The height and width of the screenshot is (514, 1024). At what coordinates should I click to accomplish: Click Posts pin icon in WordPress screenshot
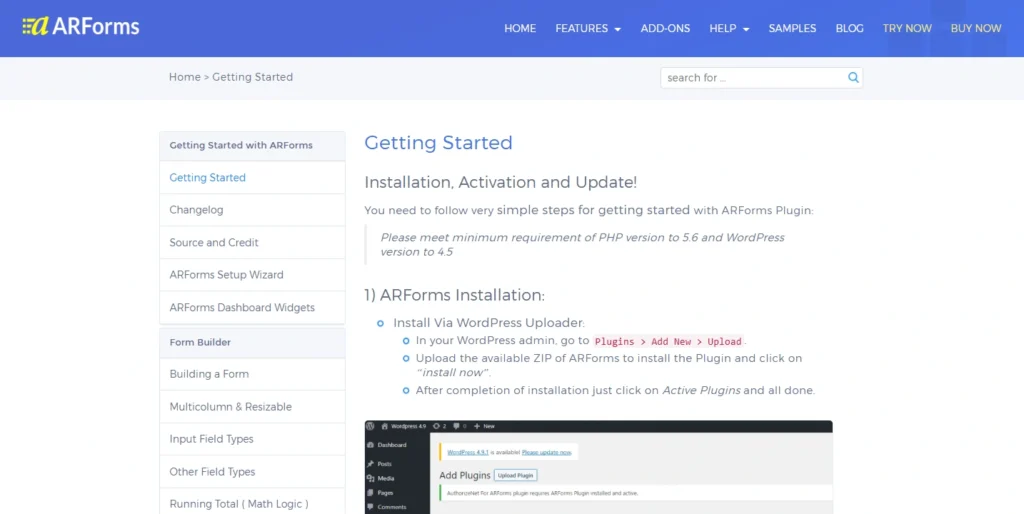pyautogui.click(x=370, y=464)
